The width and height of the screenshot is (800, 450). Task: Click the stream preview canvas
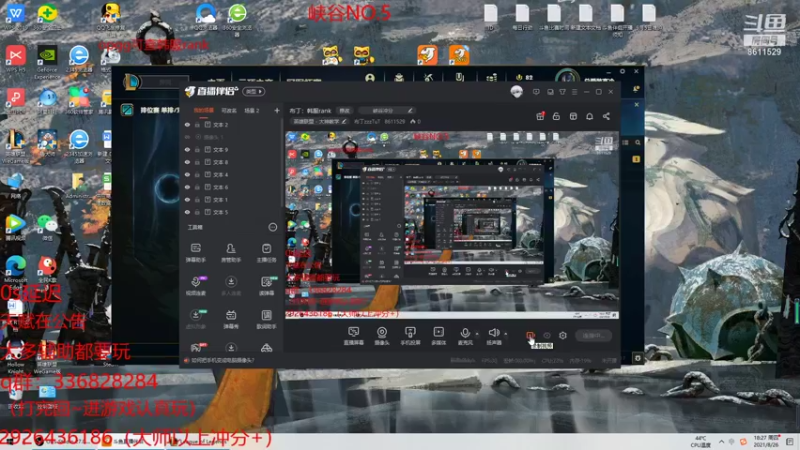(452, 225)
